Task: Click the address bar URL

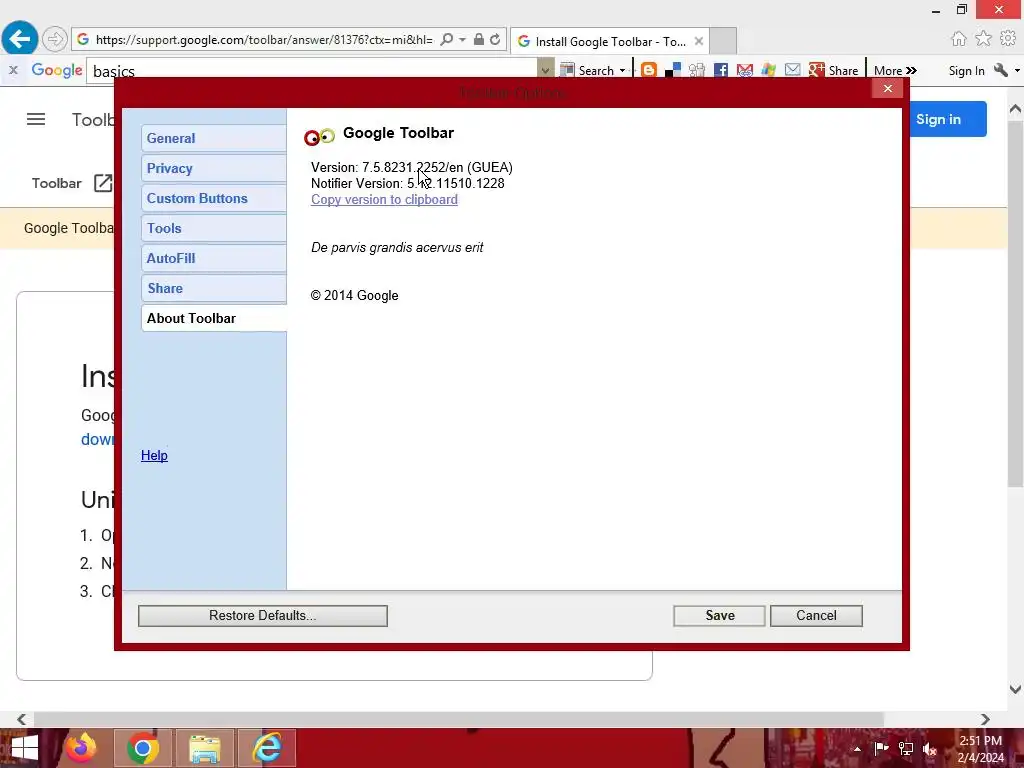Action: pyautogui.click(x=264, y=40)
